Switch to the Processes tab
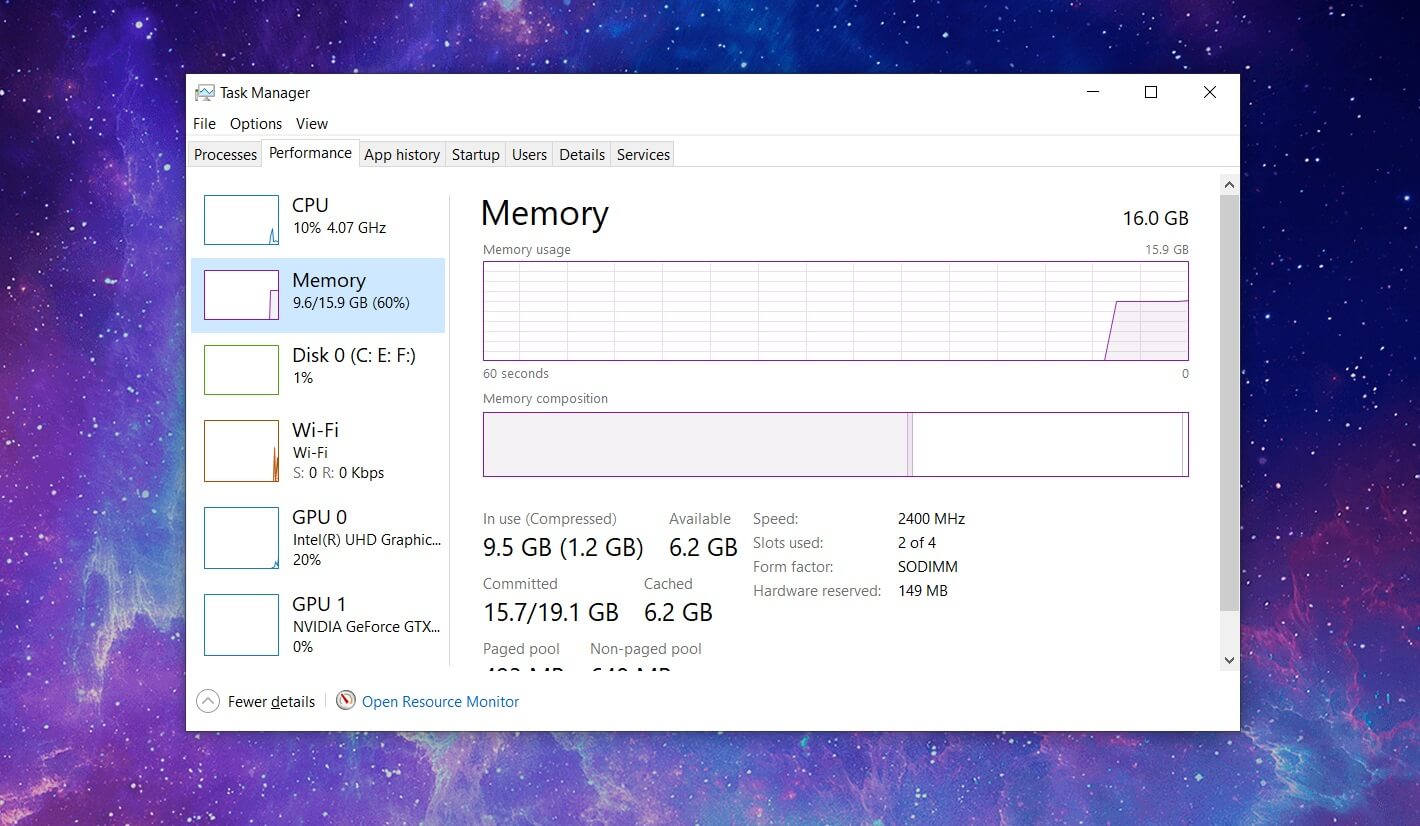This screenshot has width=1420, height=826. coord(224,154)
